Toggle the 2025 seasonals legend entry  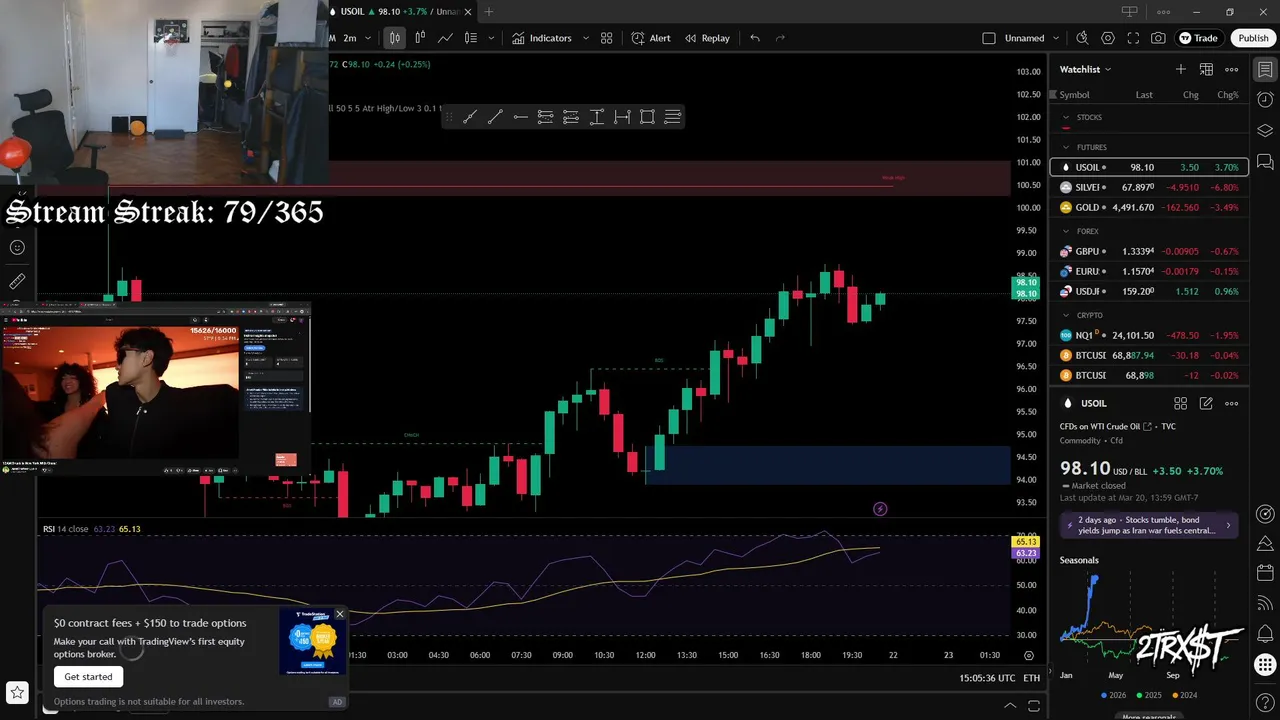tap(1151, 695)
